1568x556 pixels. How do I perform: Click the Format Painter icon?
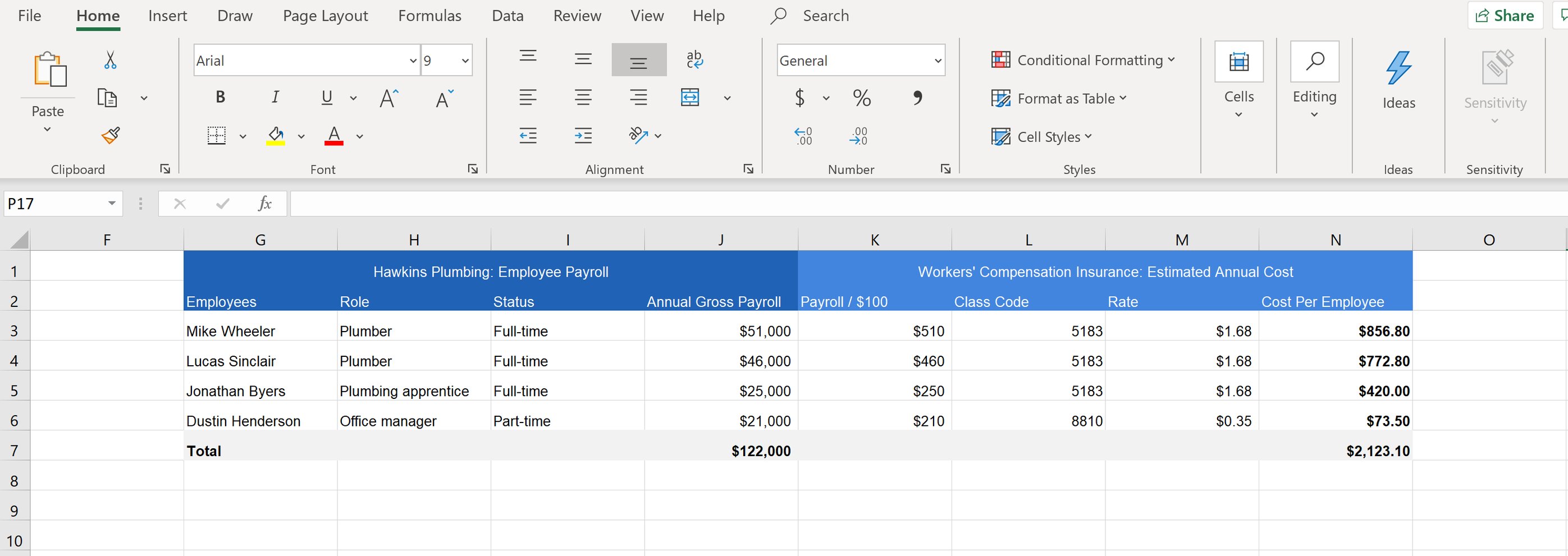(x=109, y=135)
